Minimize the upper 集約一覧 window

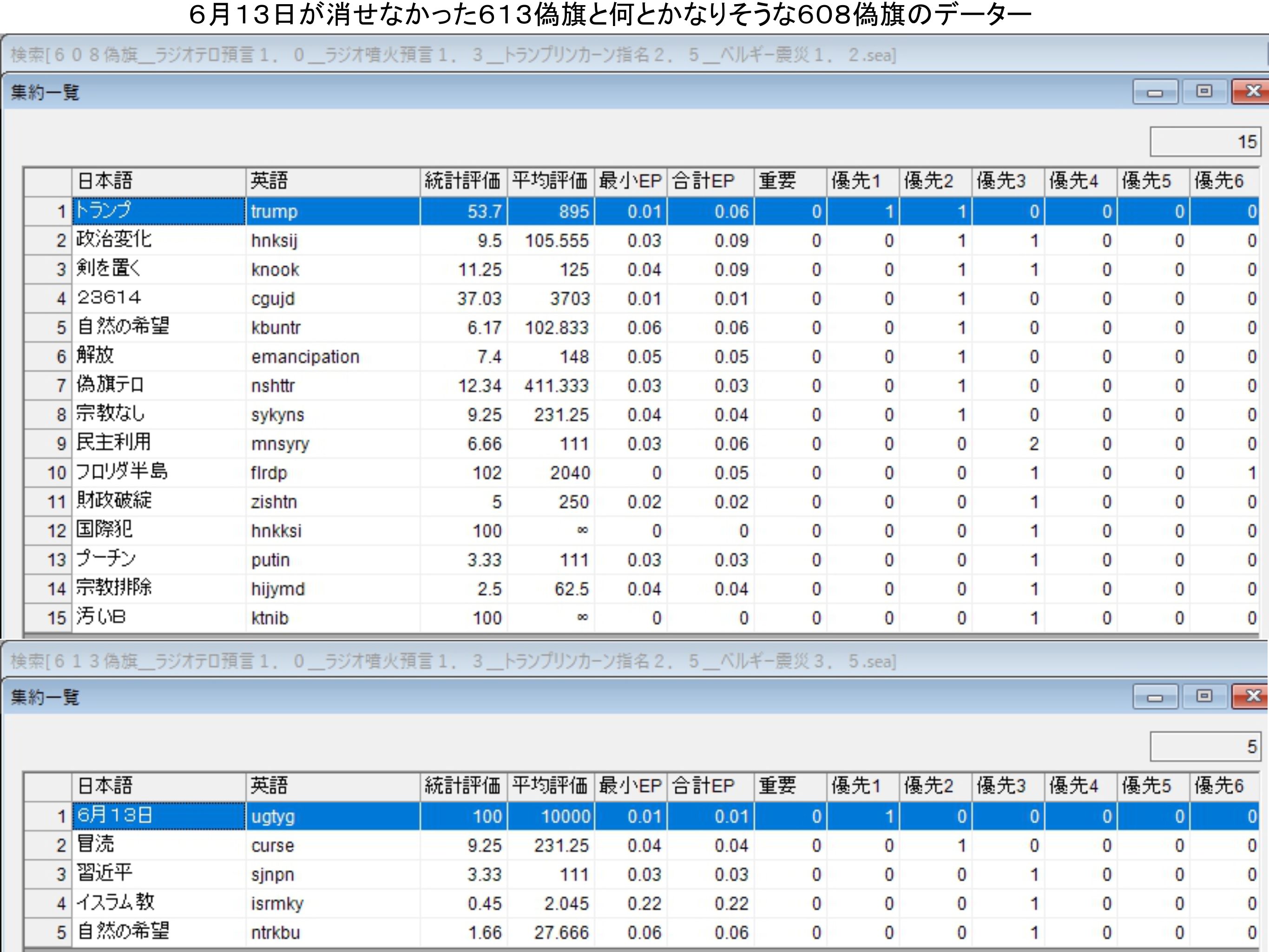[1155, 92]
